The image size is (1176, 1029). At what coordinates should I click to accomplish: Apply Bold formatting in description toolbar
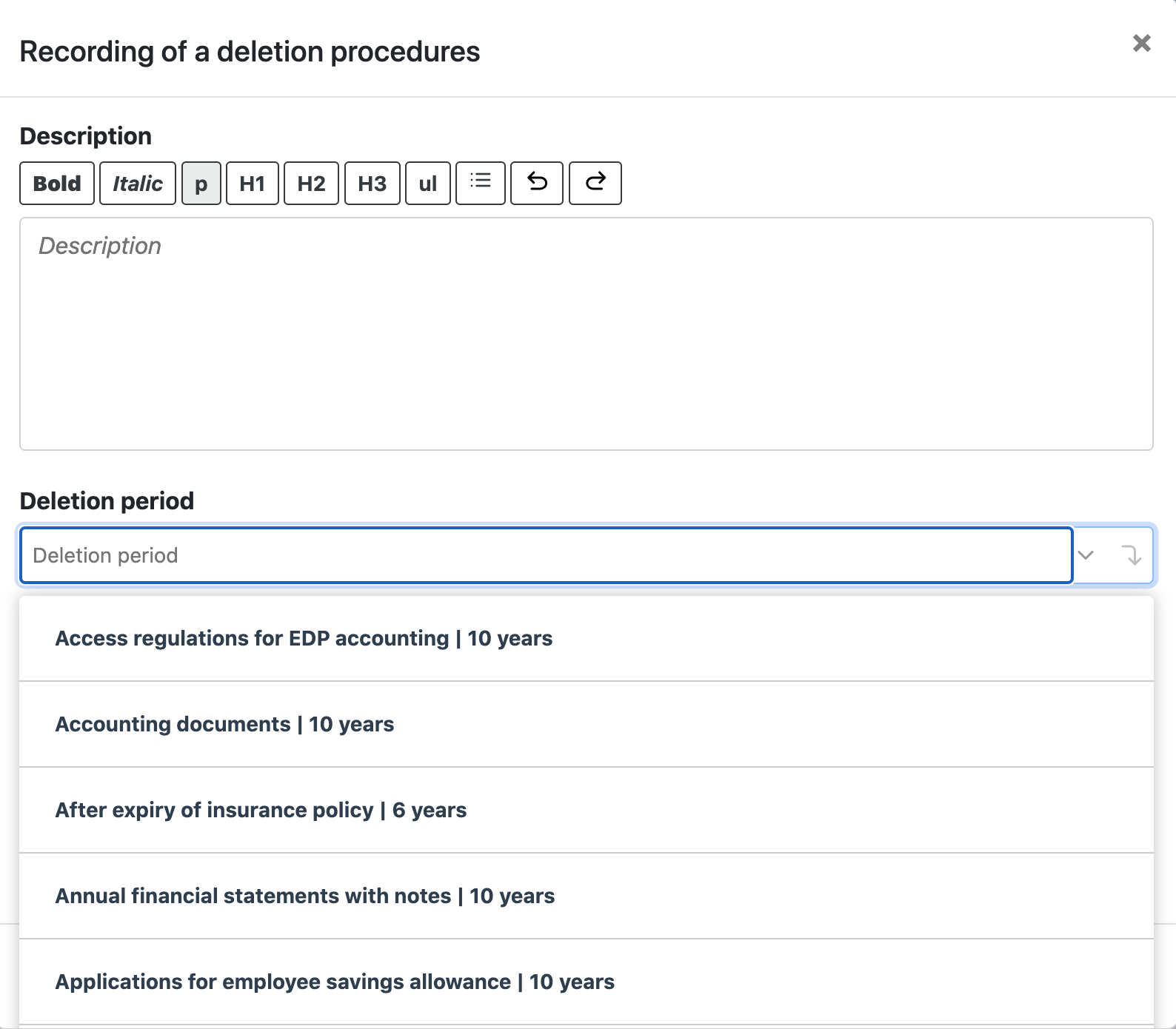[57, 184]
